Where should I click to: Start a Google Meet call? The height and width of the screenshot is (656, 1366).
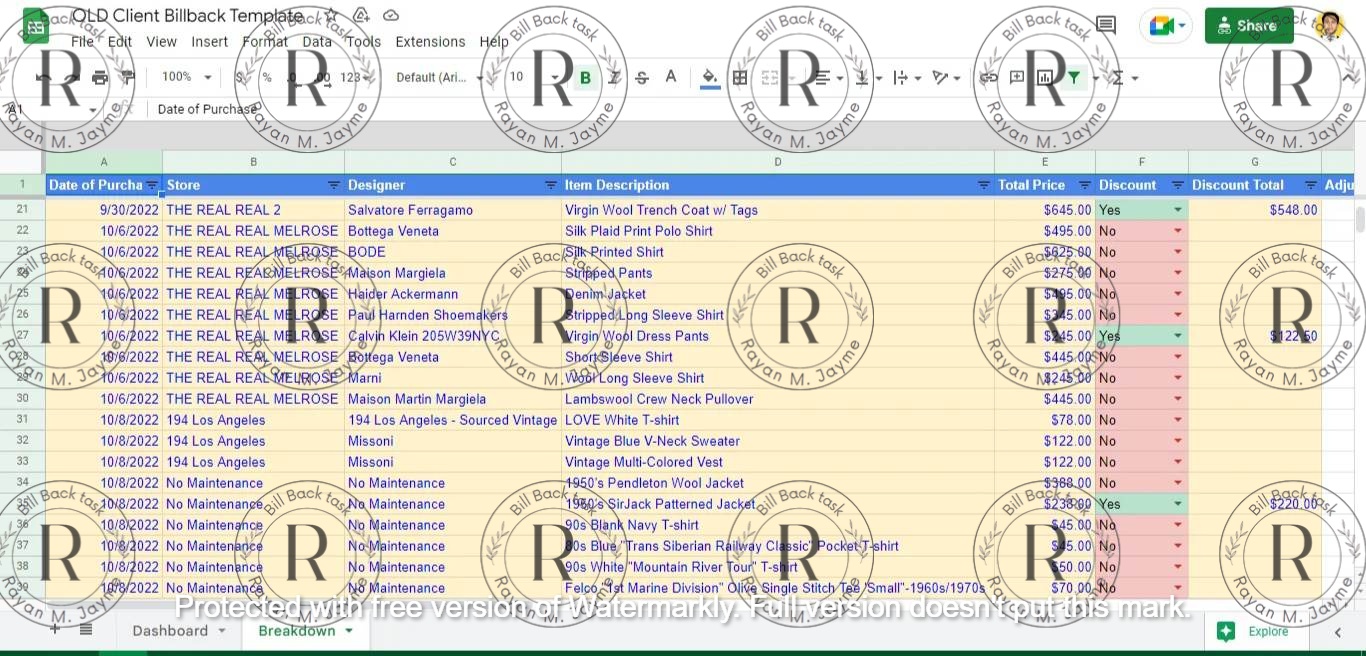(x=1166, y=26)
